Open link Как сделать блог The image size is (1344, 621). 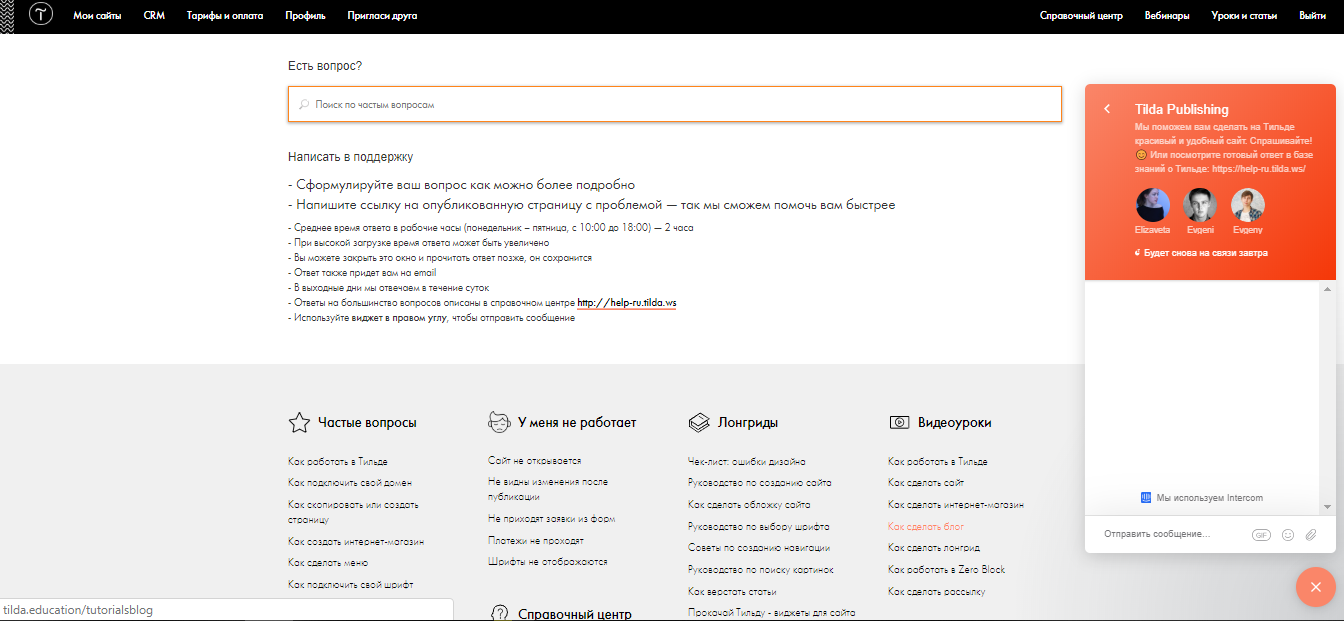click(925, 526)
